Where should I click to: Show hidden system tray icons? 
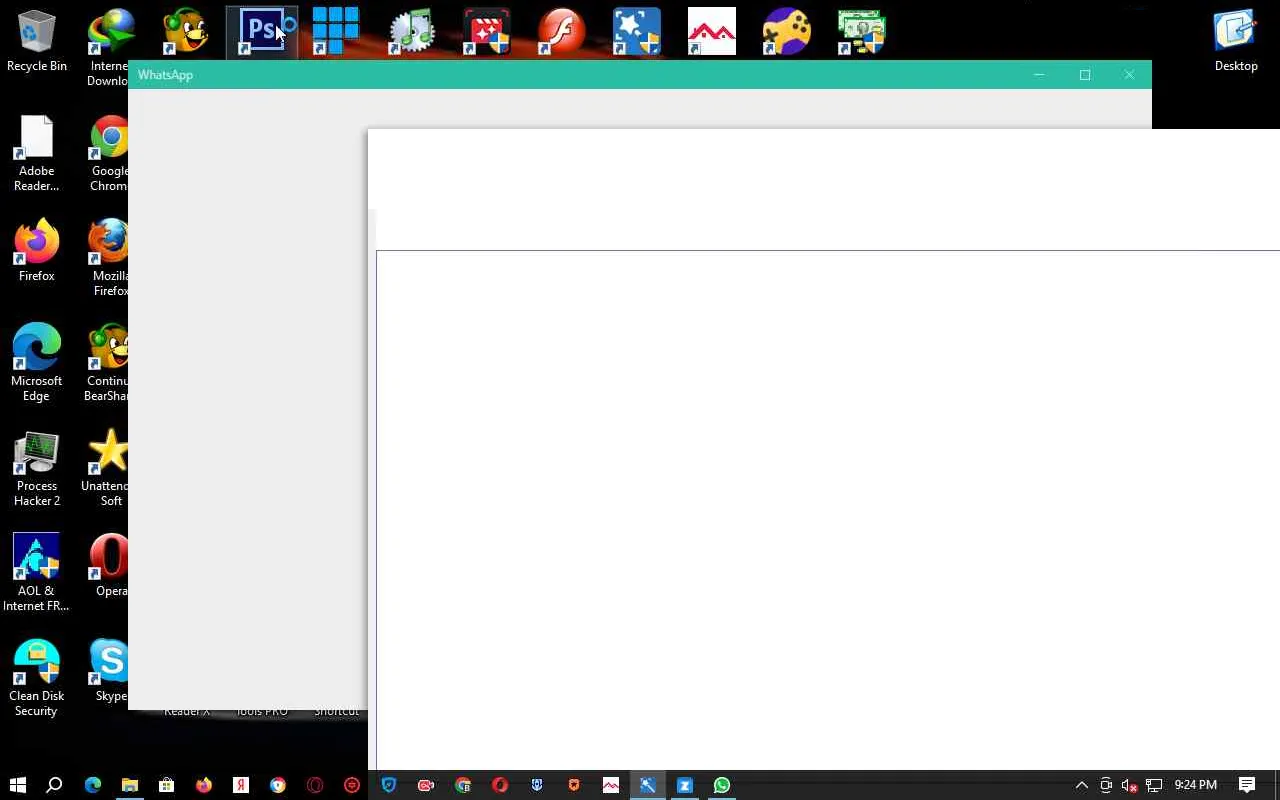point(1082,785)
